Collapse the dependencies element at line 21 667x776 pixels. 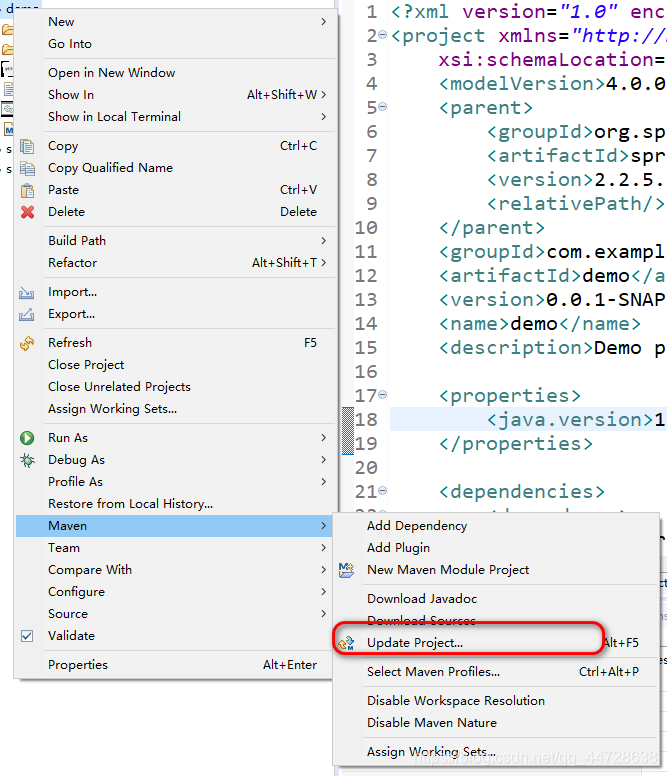[x=383, y=490]
